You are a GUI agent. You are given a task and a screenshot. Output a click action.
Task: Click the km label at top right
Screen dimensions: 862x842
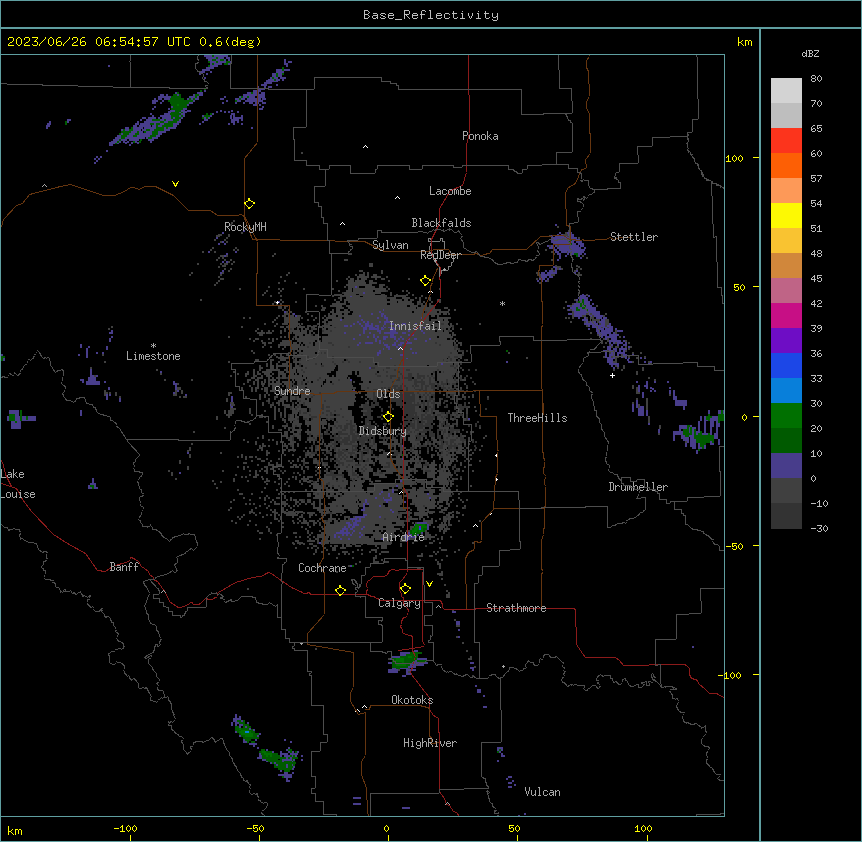coord(744,42)
